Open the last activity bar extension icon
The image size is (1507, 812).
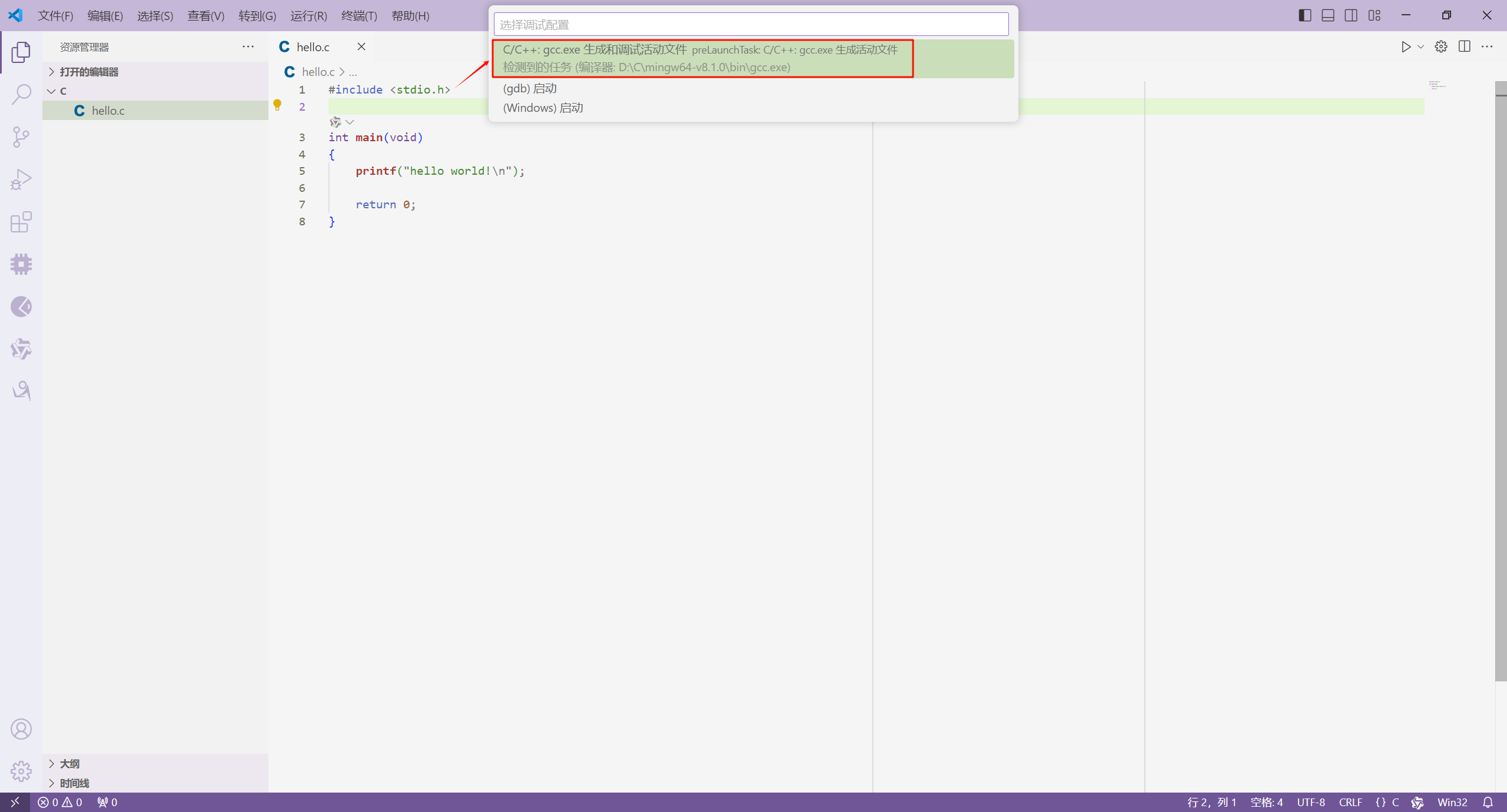click(21, 391)
